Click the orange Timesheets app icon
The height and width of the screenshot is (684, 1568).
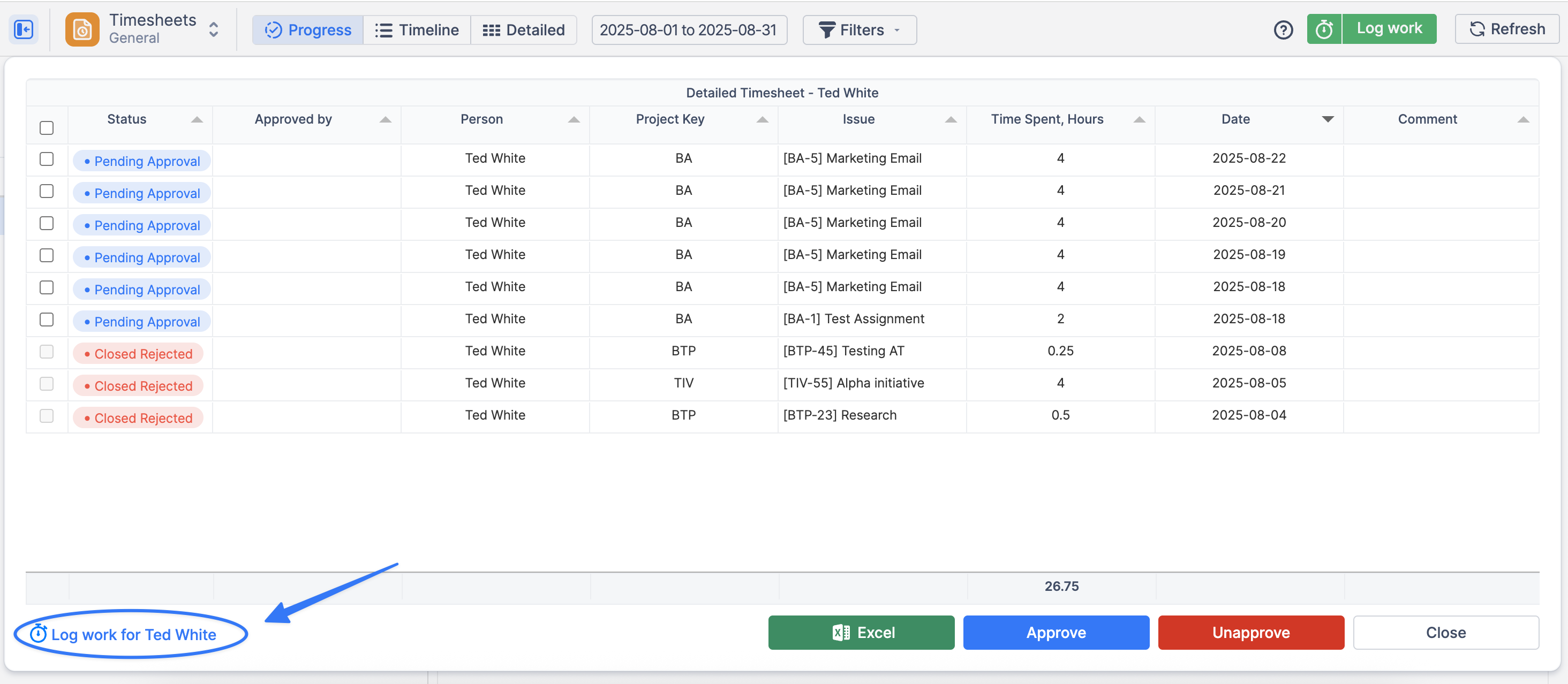point(82,29)
